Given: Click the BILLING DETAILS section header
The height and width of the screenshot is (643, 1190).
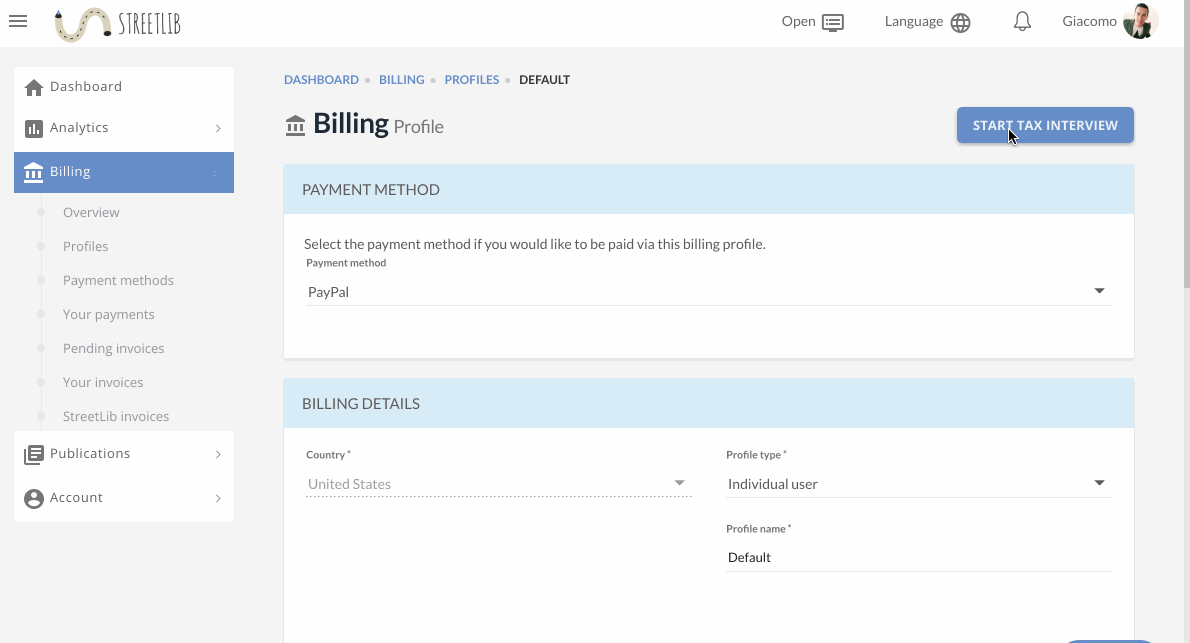Looking at the screenshot, I should [x=709, y=404].
